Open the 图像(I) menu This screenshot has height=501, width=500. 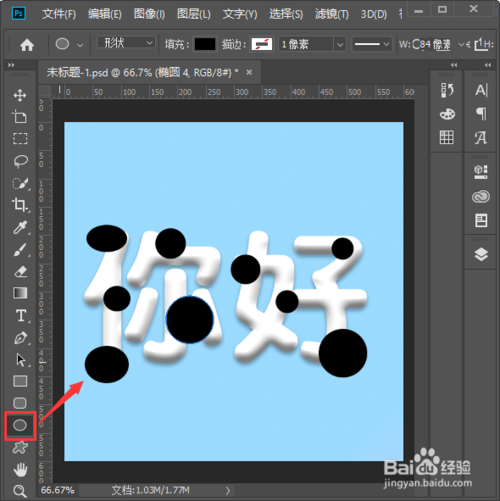point(149,14)
